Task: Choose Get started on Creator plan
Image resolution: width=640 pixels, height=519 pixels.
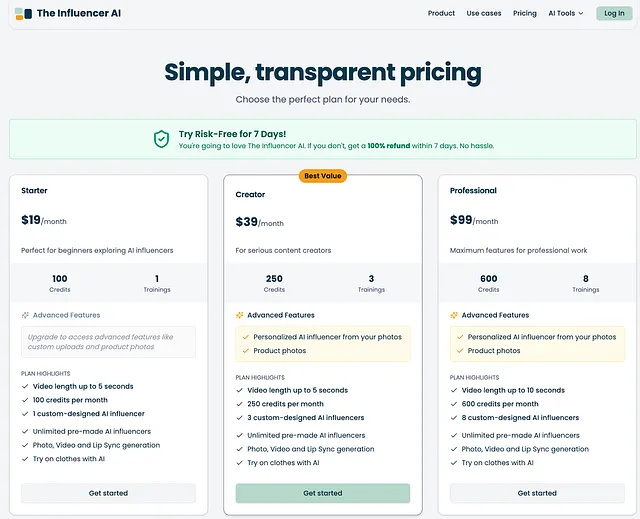Action: pos(323,493)
